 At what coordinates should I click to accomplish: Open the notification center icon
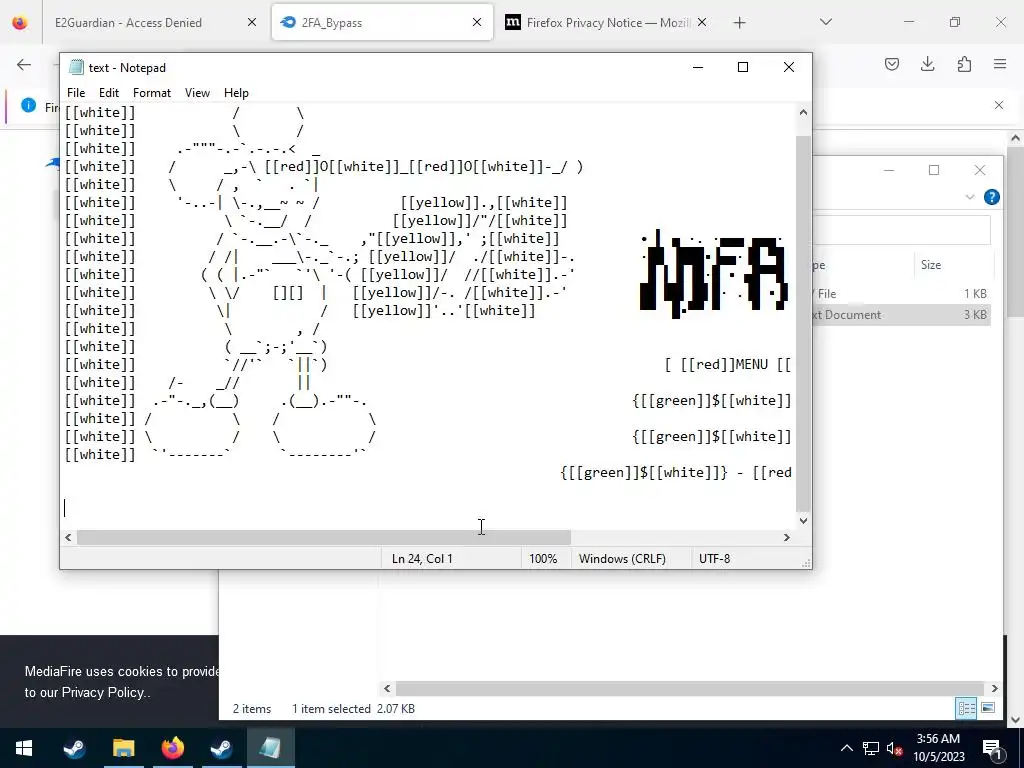point(992,748)
